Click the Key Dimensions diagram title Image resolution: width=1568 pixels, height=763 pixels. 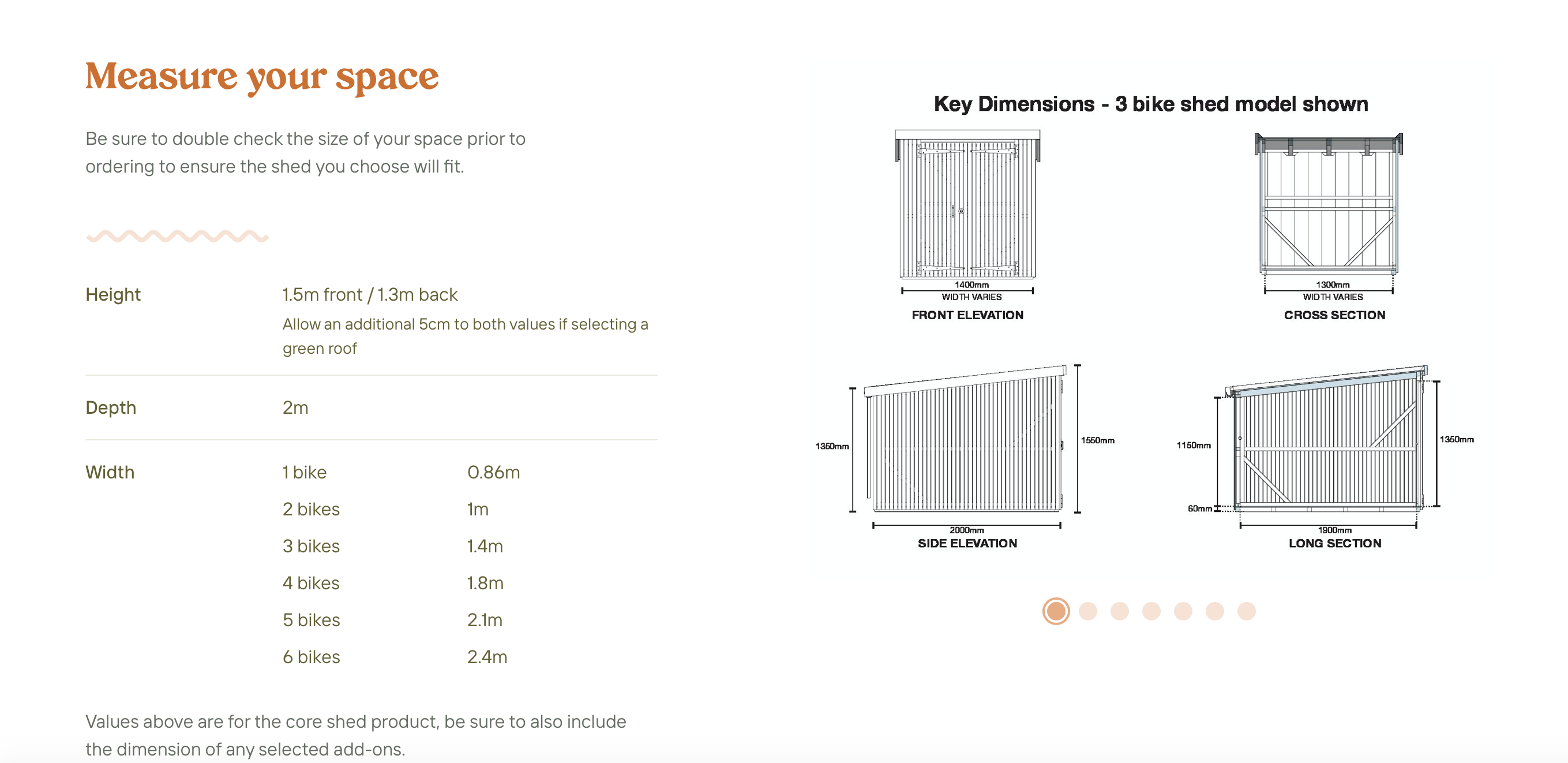coord(1150,103)
